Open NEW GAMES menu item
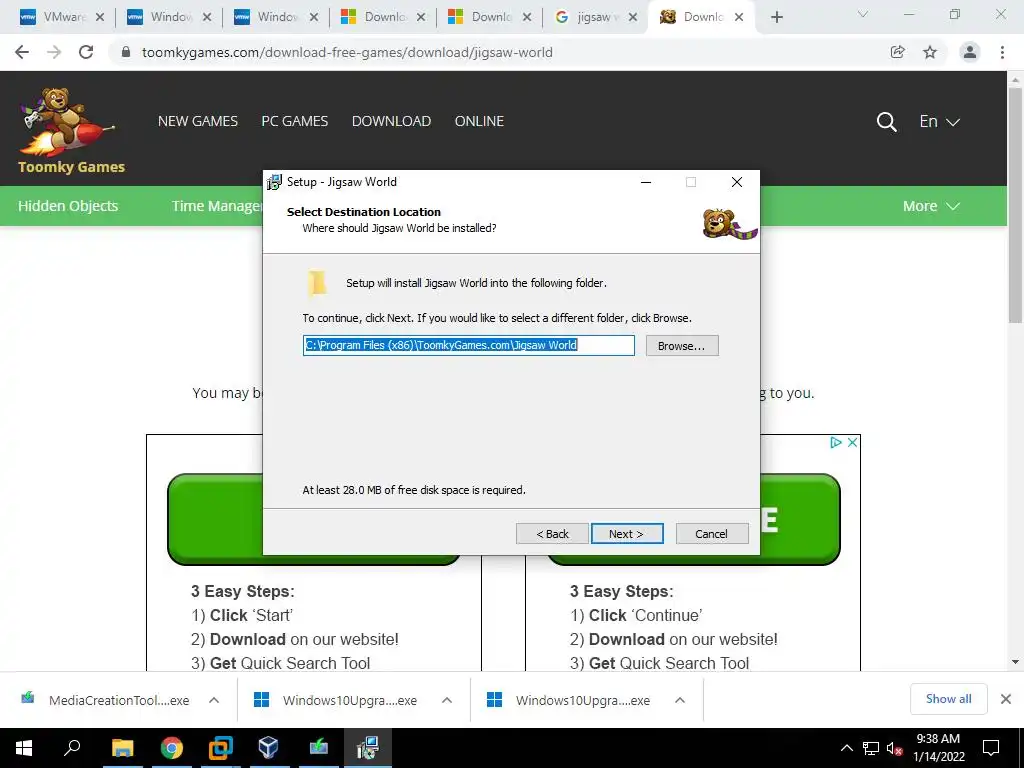This screenshot has width=1024, height=768. pos(198,121)
